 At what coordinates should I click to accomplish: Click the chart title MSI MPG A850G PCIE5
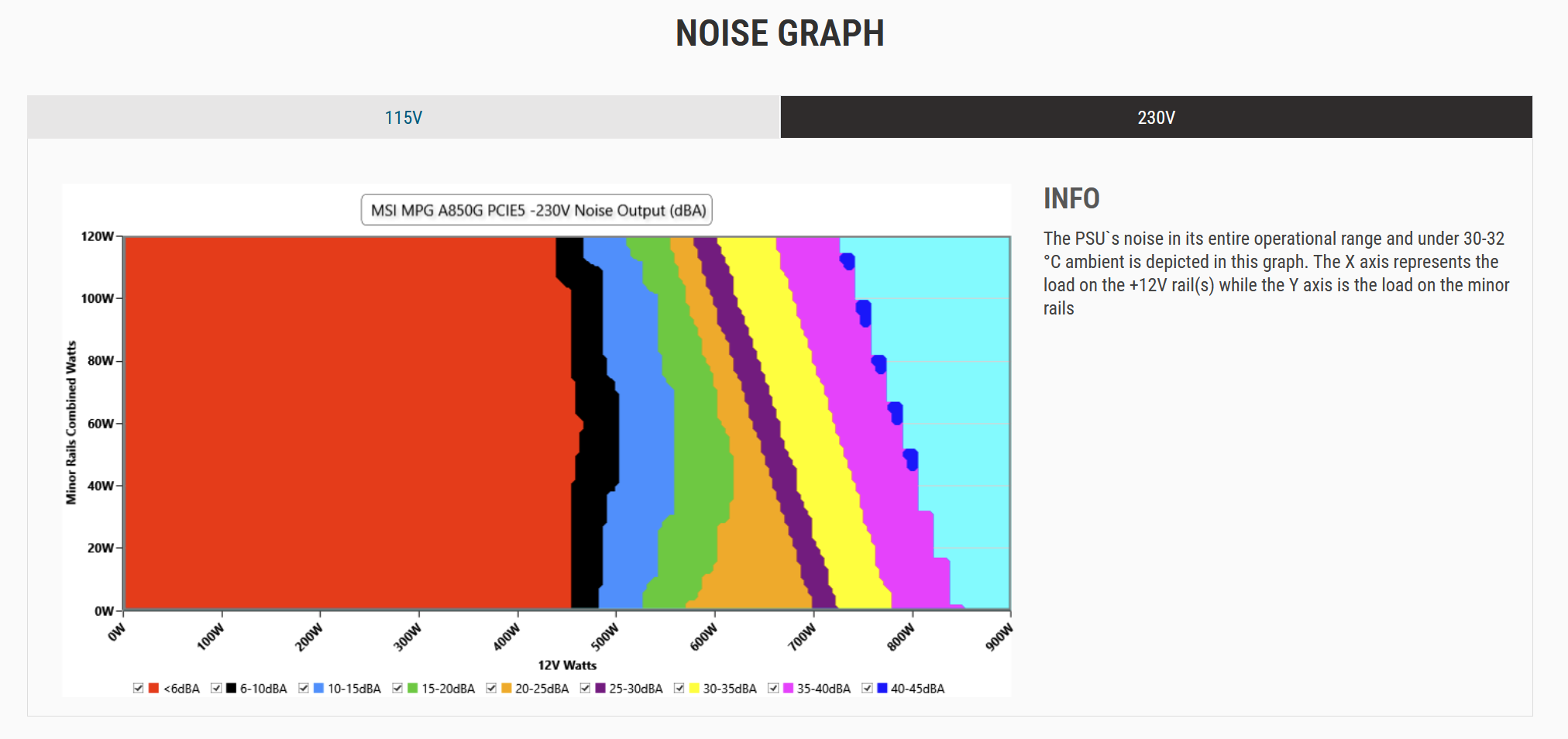[x=536, y=210]
